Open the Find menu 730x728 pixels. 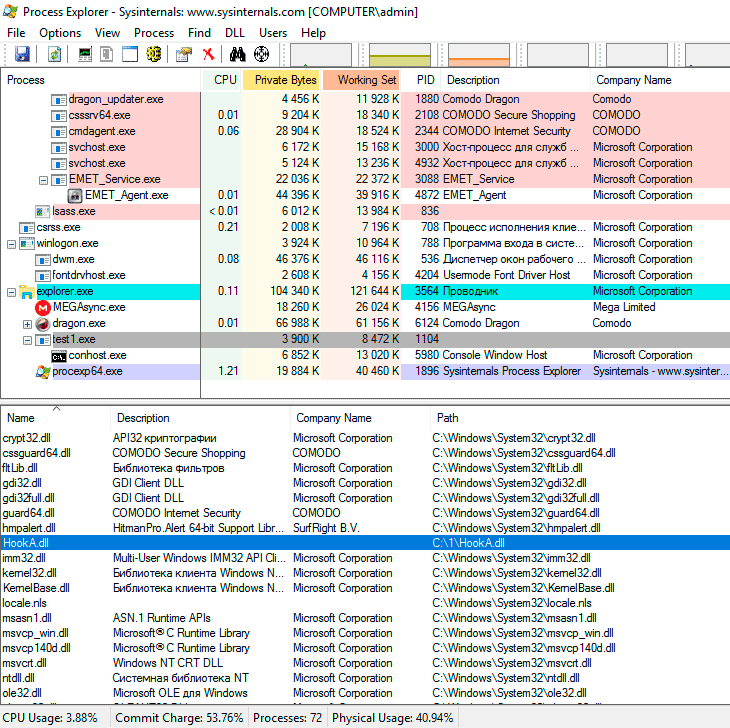[x=199, y=33]
